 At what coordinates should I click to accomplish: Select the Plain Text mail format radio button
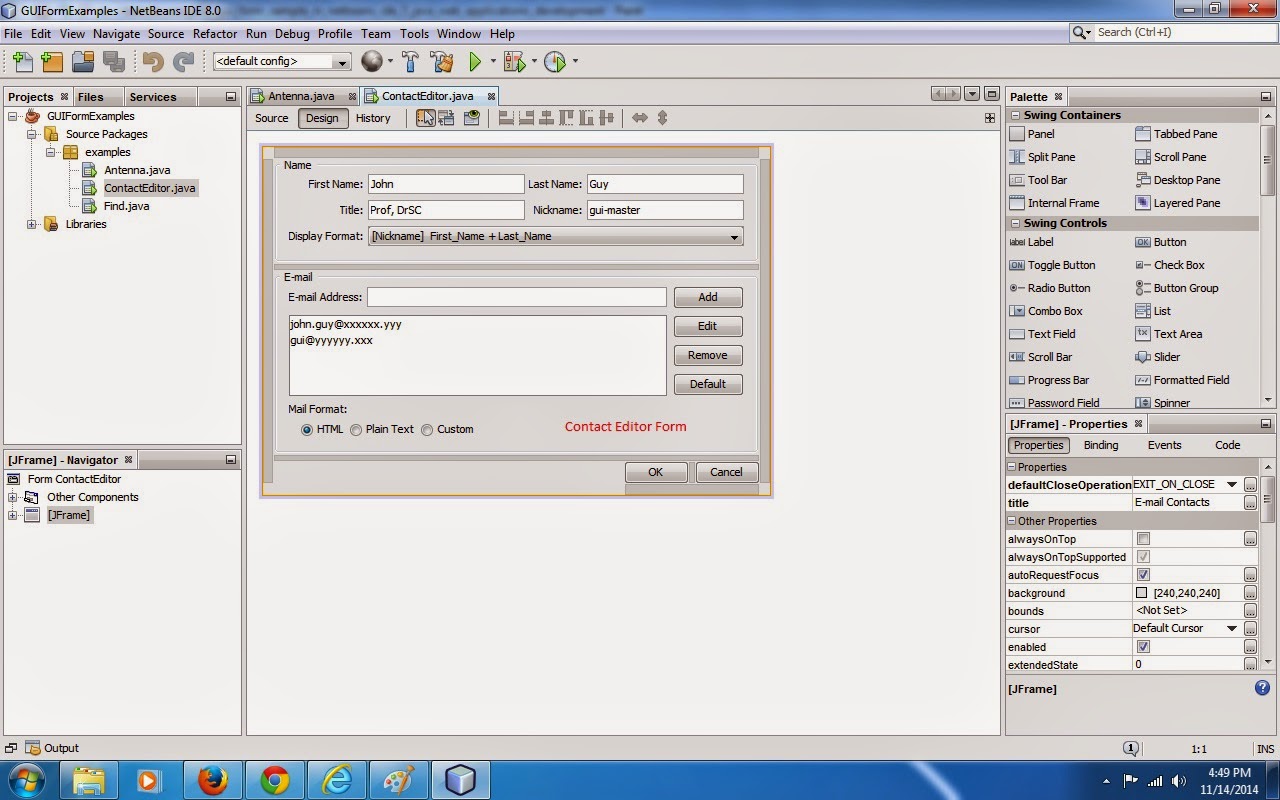coord(356,429)
